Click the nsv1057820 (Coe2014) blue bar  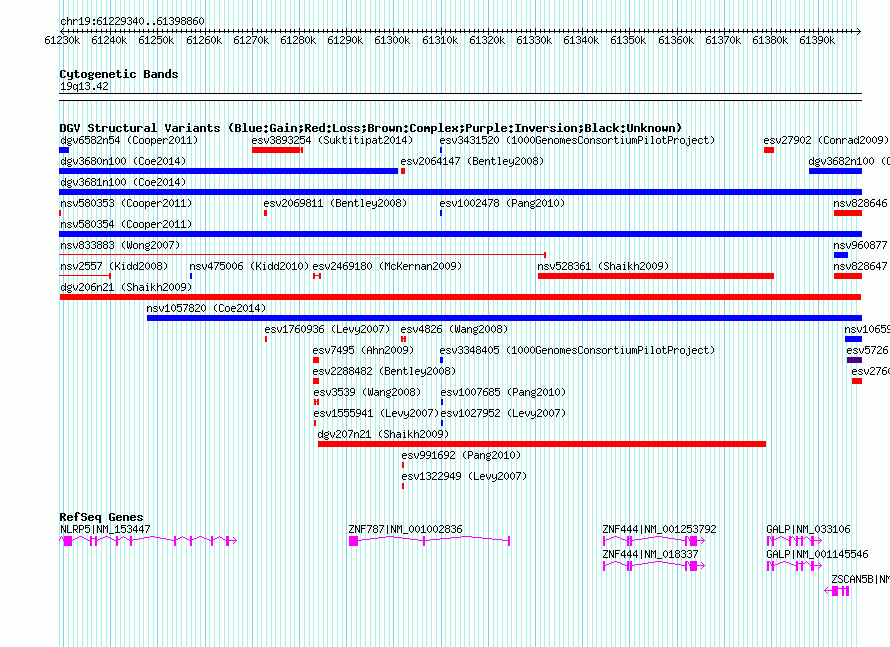click(x=504, y=318)
